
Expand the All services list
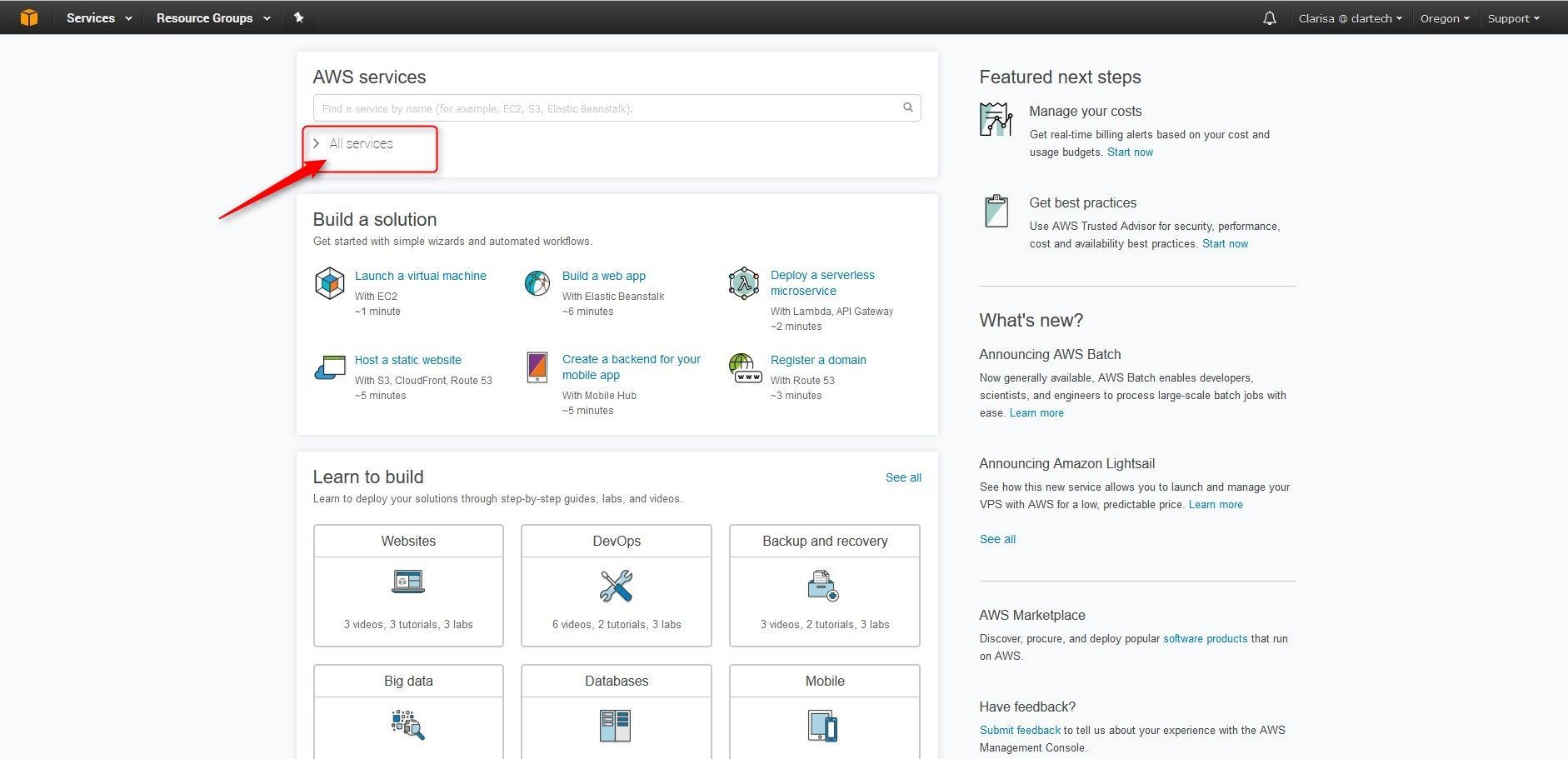[x=353, y=143]
